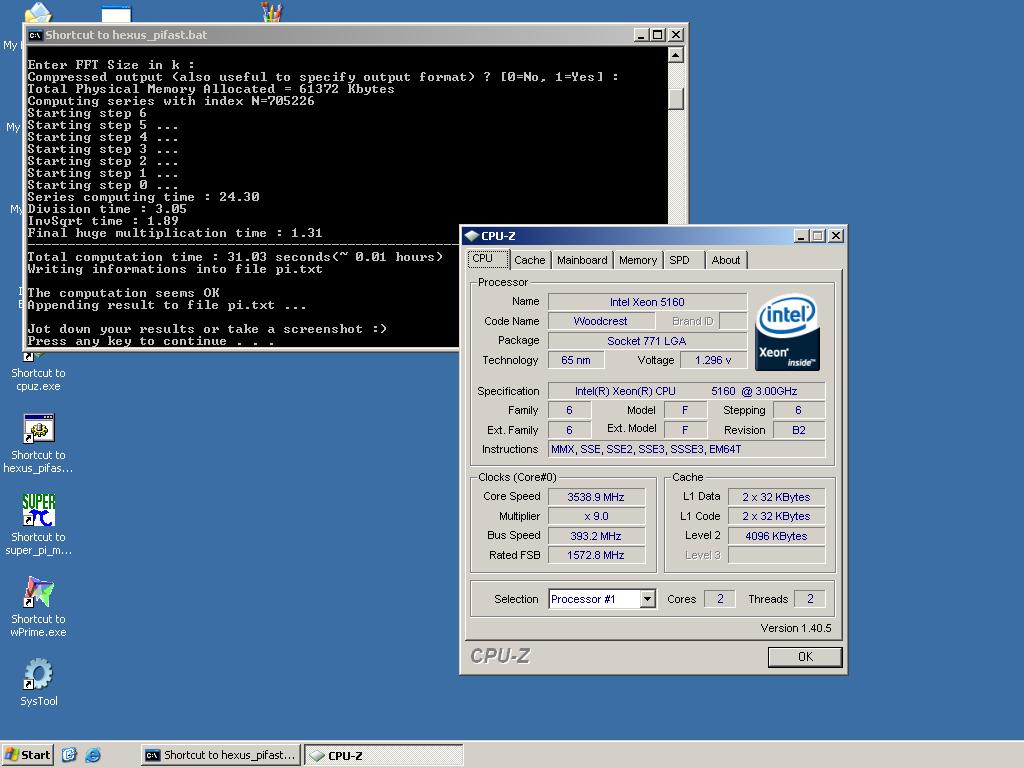Click the Multiplier value 'x 9.0'

coord(596,516)
